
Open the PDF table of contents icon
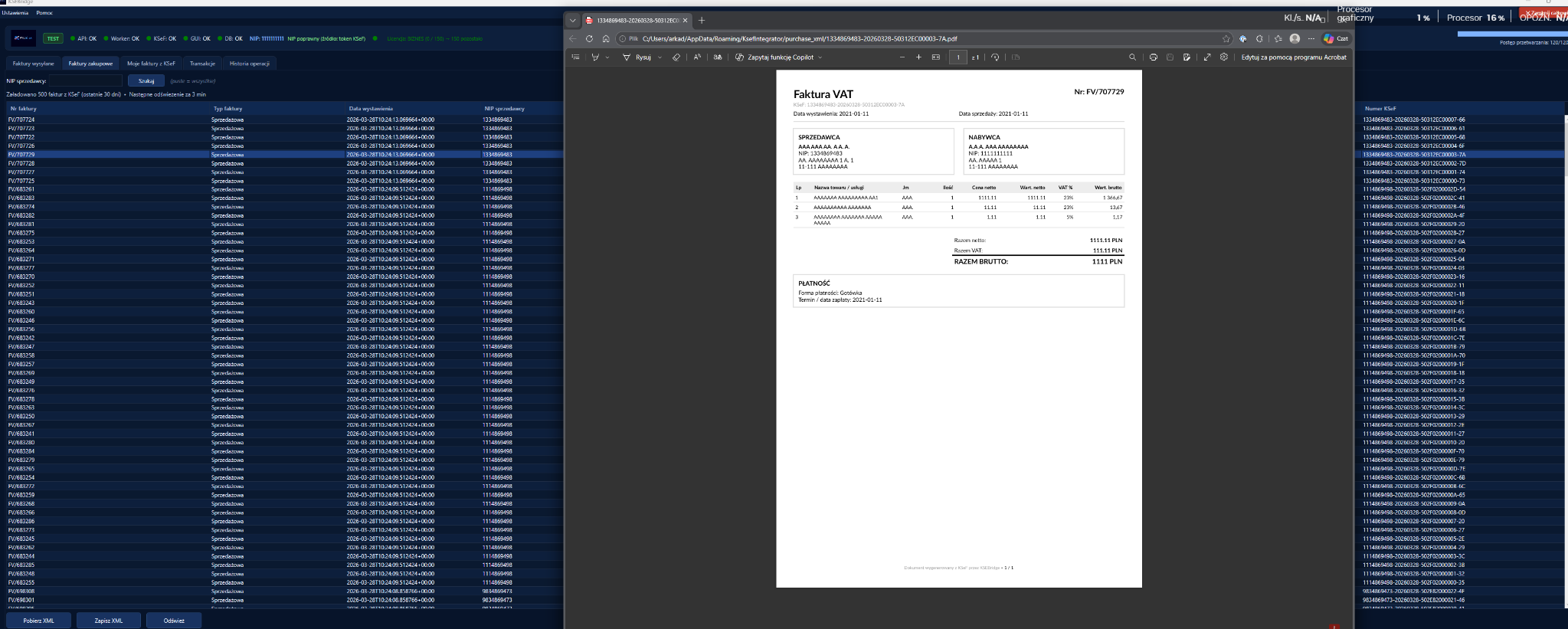tap(576, 57)
